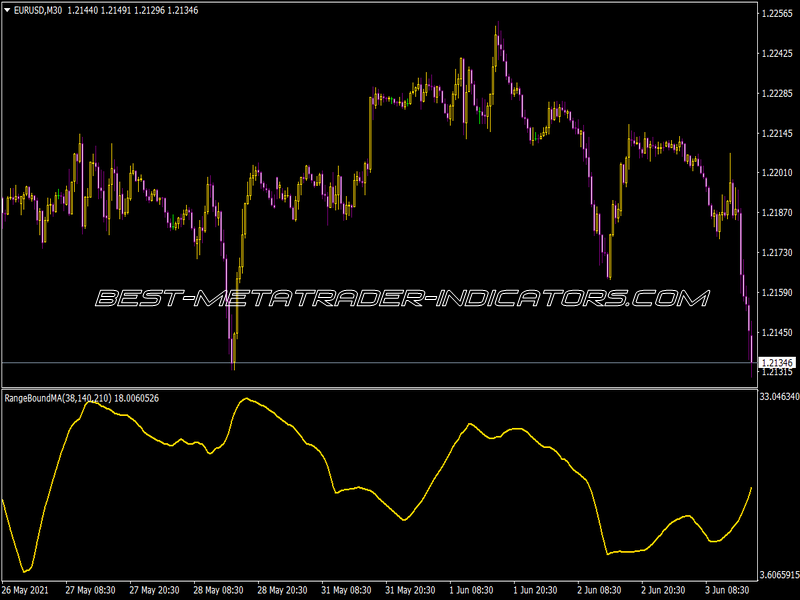Click the 1.22285 price scale label
This screenshot has width=800, height=600.
pyautogui.click(x=777, y=93)
